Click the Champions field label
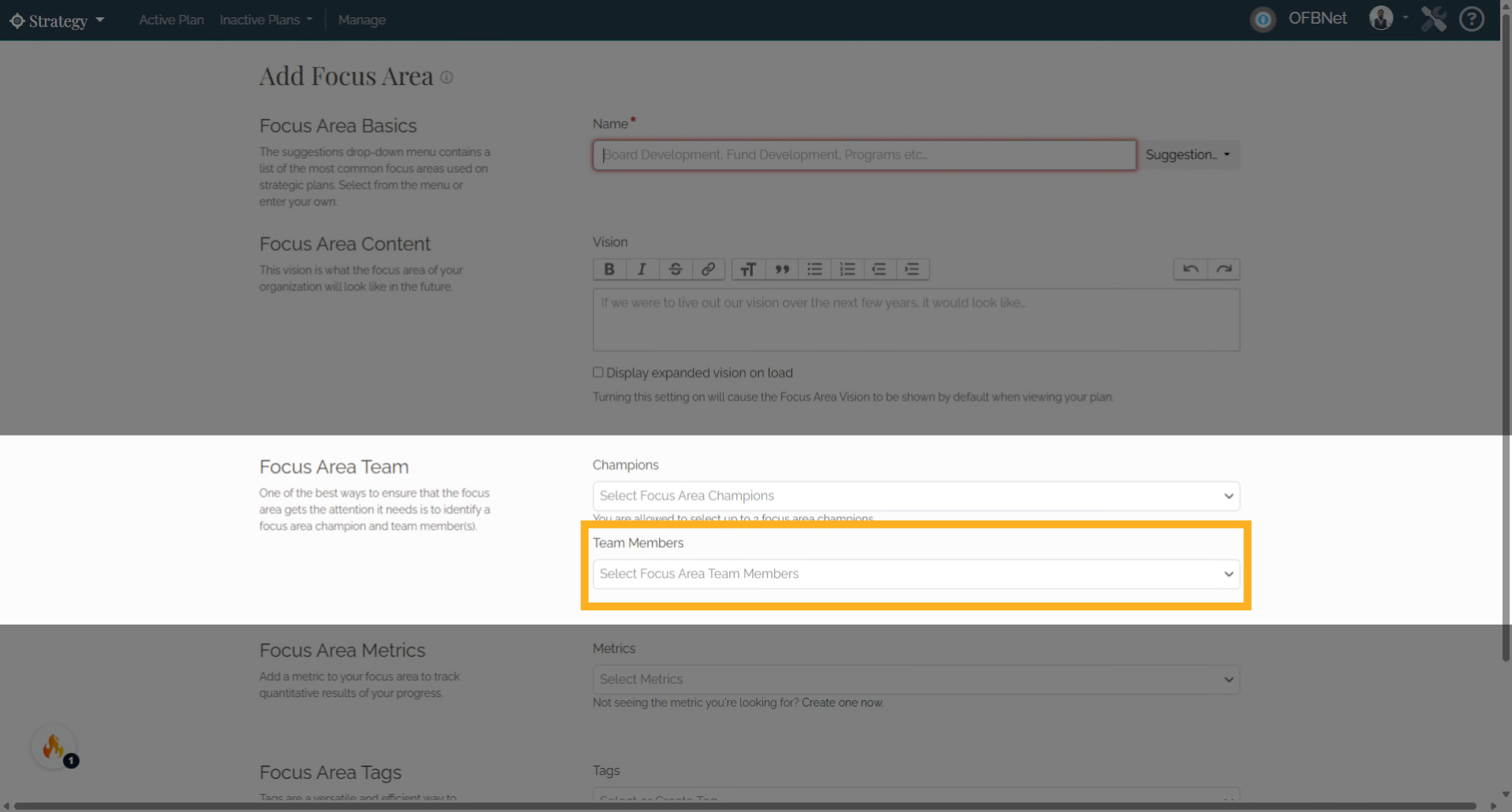This screenshot has height=812, width=1512. (625, 465)
